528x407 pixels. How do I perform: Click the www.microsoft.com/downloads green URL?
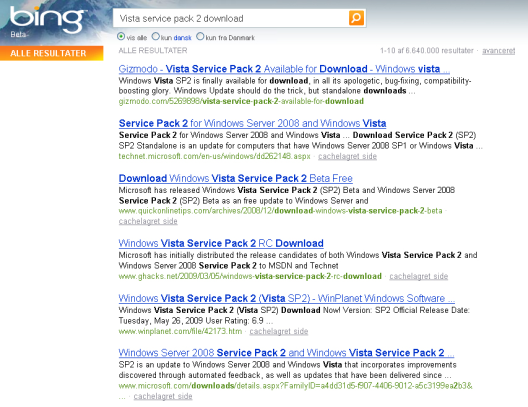pos(295,386)
